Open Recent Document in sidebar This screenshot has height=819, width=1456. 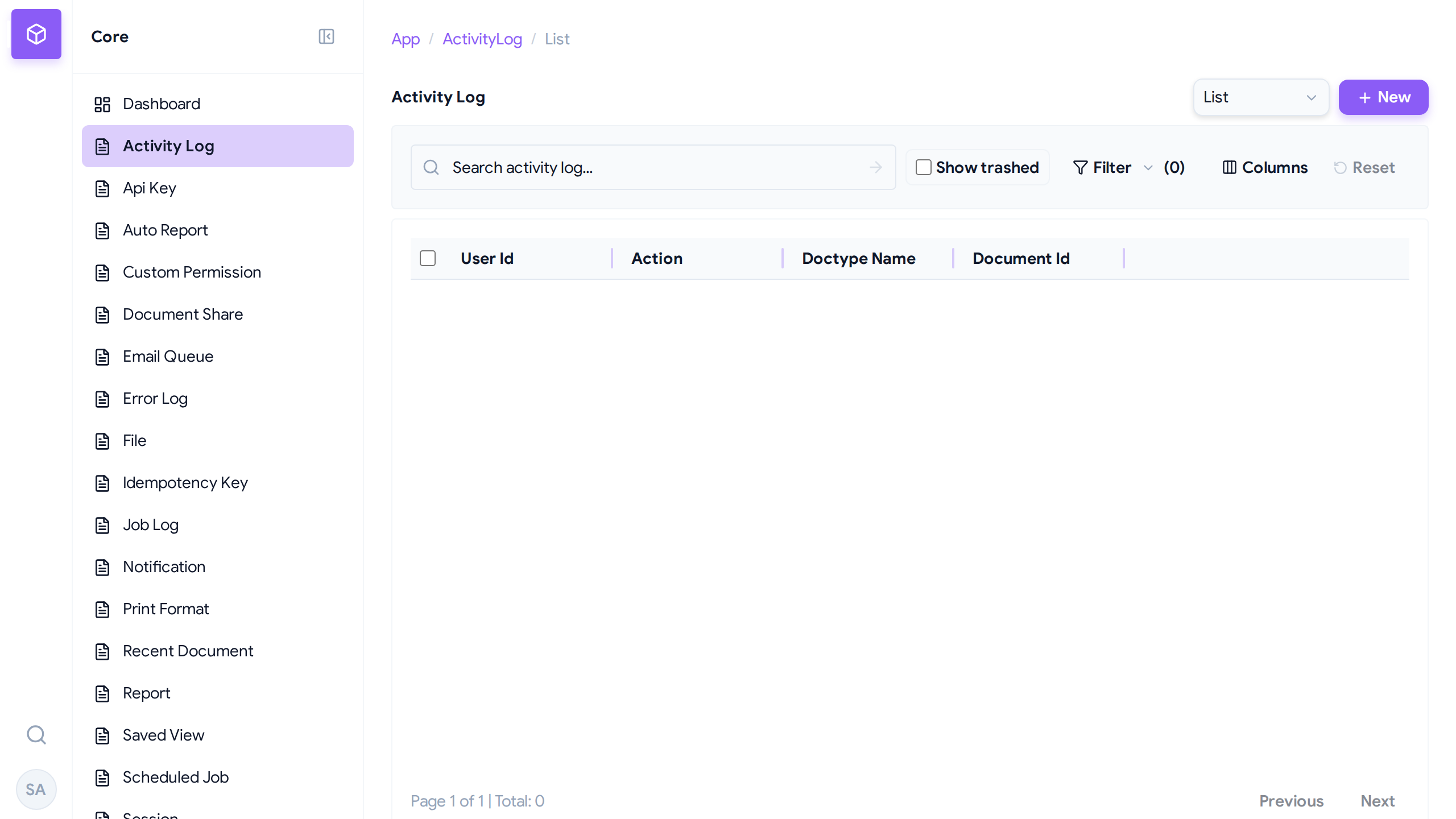[x=218, y=651]
